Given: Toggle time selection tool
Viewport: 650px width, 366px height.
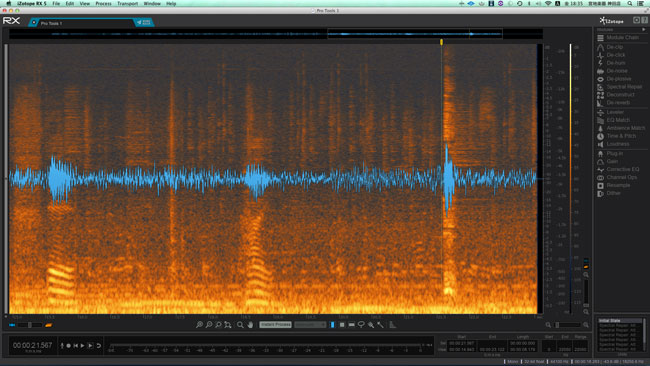Looking at the screenshot, I should 332,325.
